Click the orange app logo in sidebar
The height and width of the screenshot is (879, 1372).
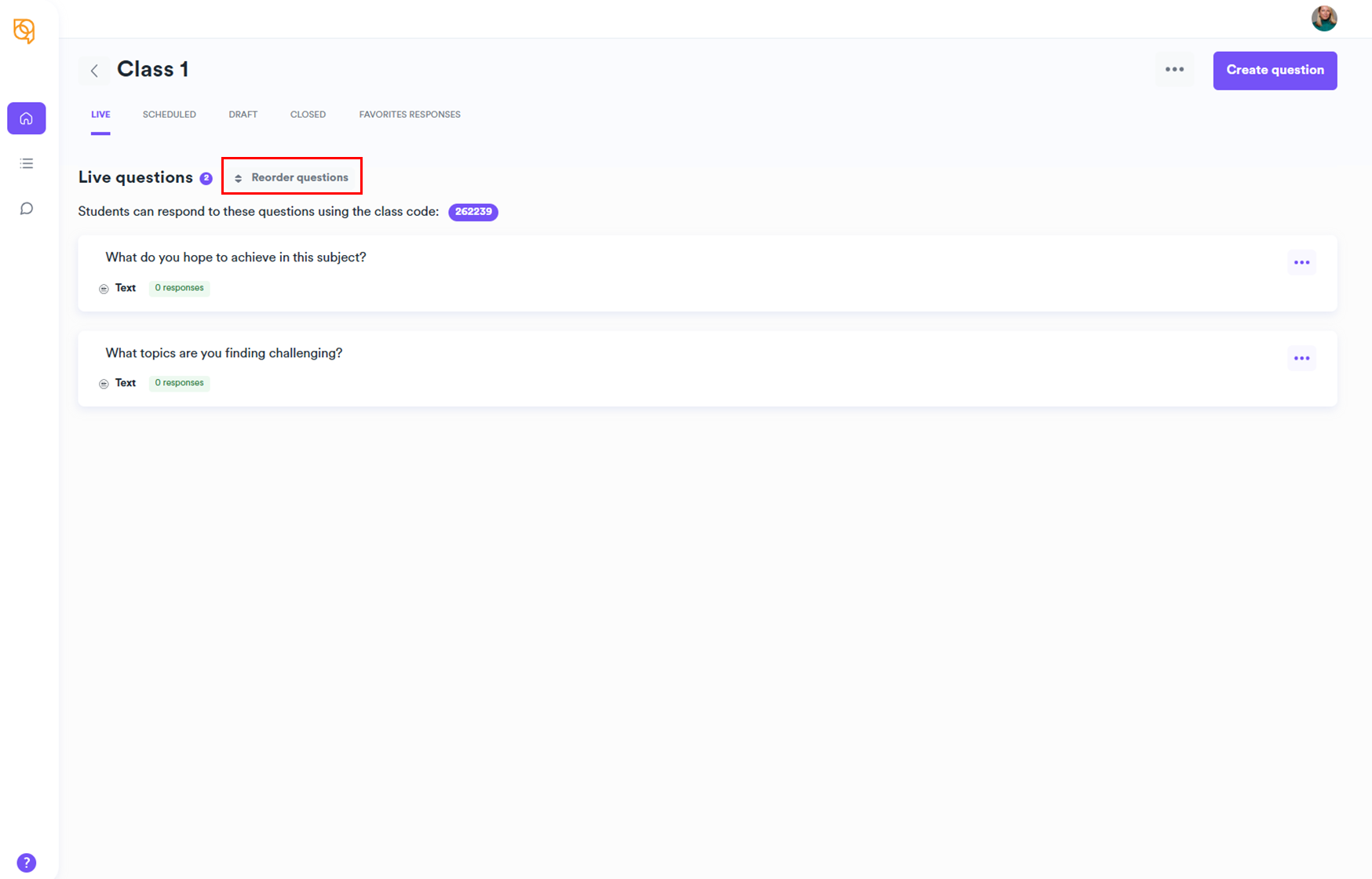coord(24,31)
